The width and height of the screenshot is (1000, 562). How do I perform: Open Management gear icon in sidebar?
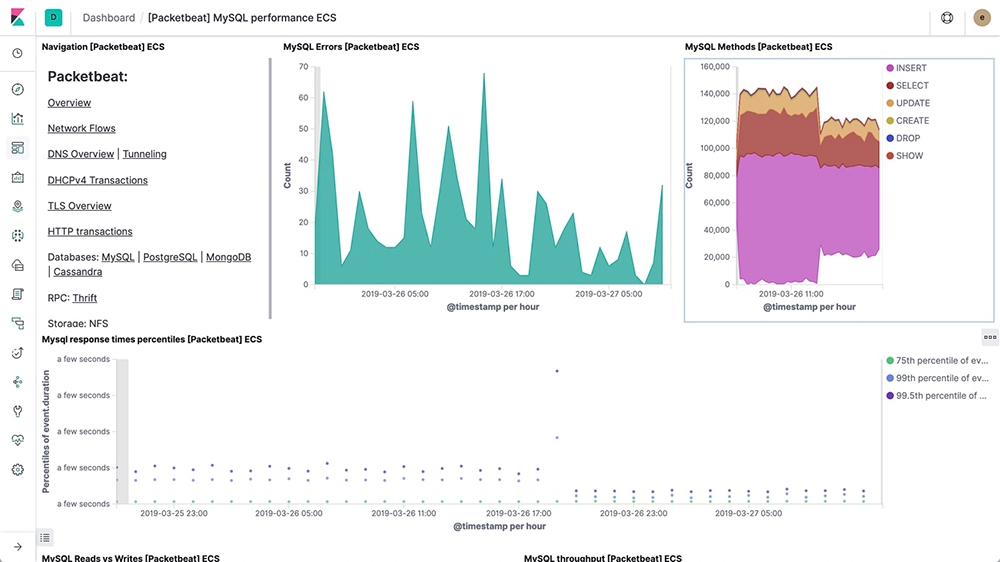17,469
